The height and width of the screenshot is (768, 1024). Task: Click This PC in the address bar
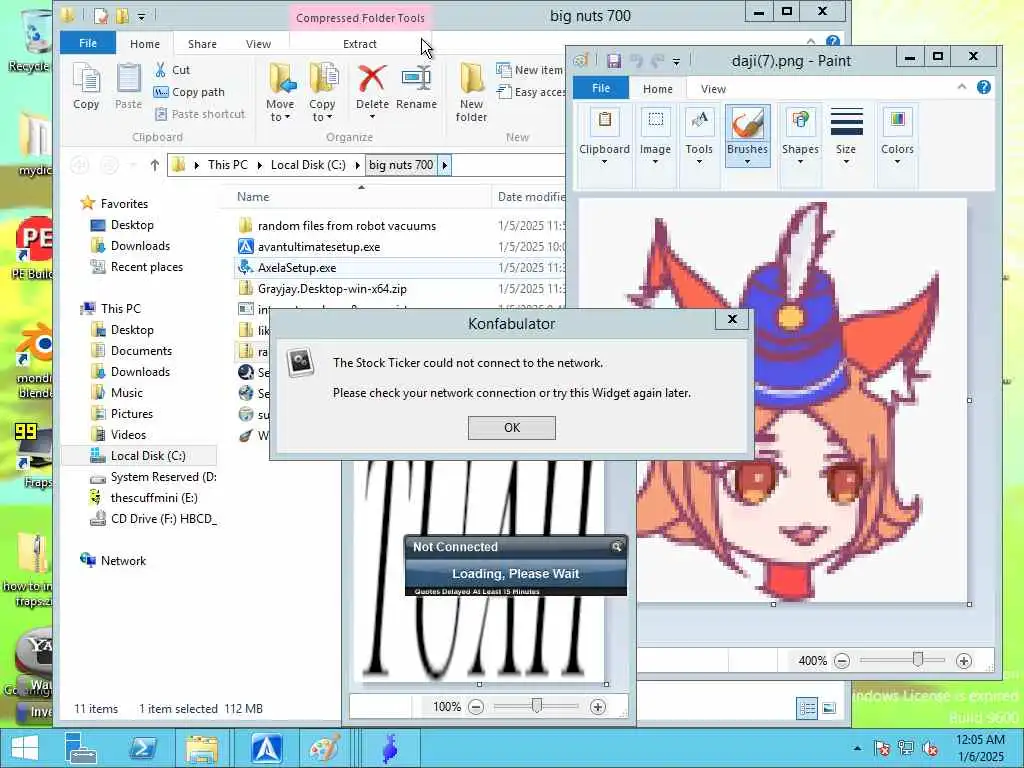coord(227,165)
